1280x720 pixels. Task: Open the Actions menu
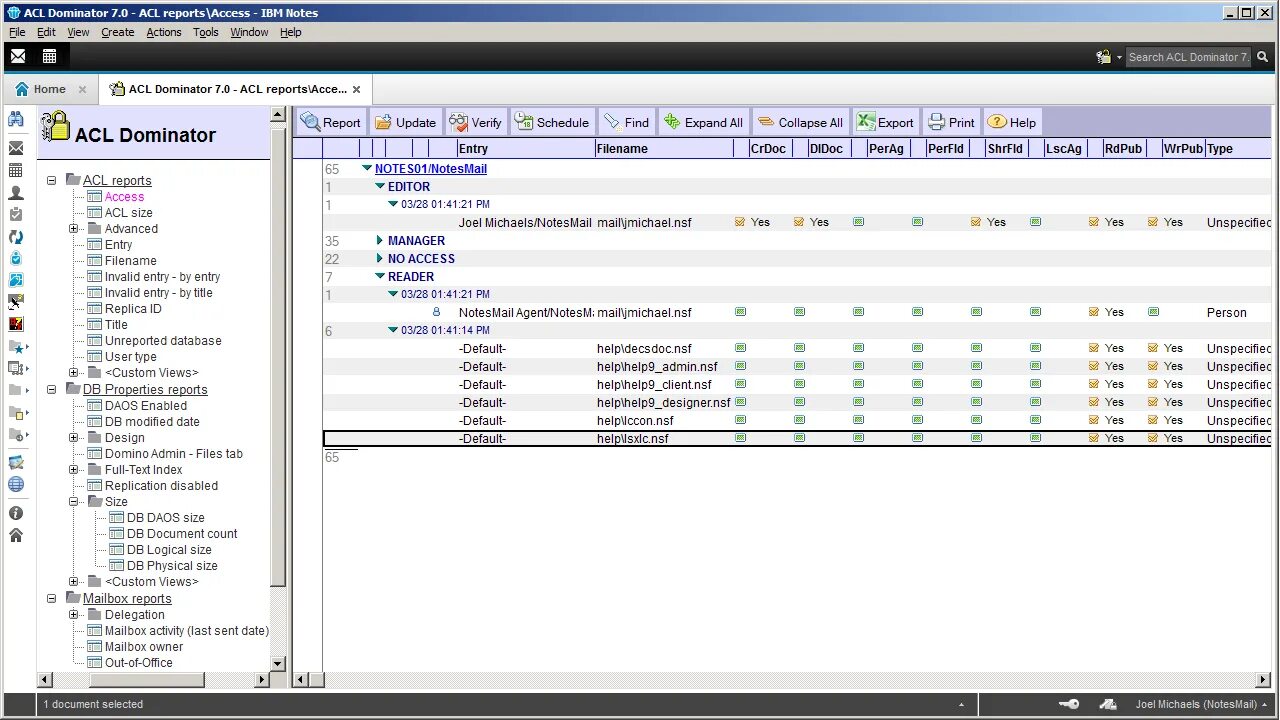(164, 32)
